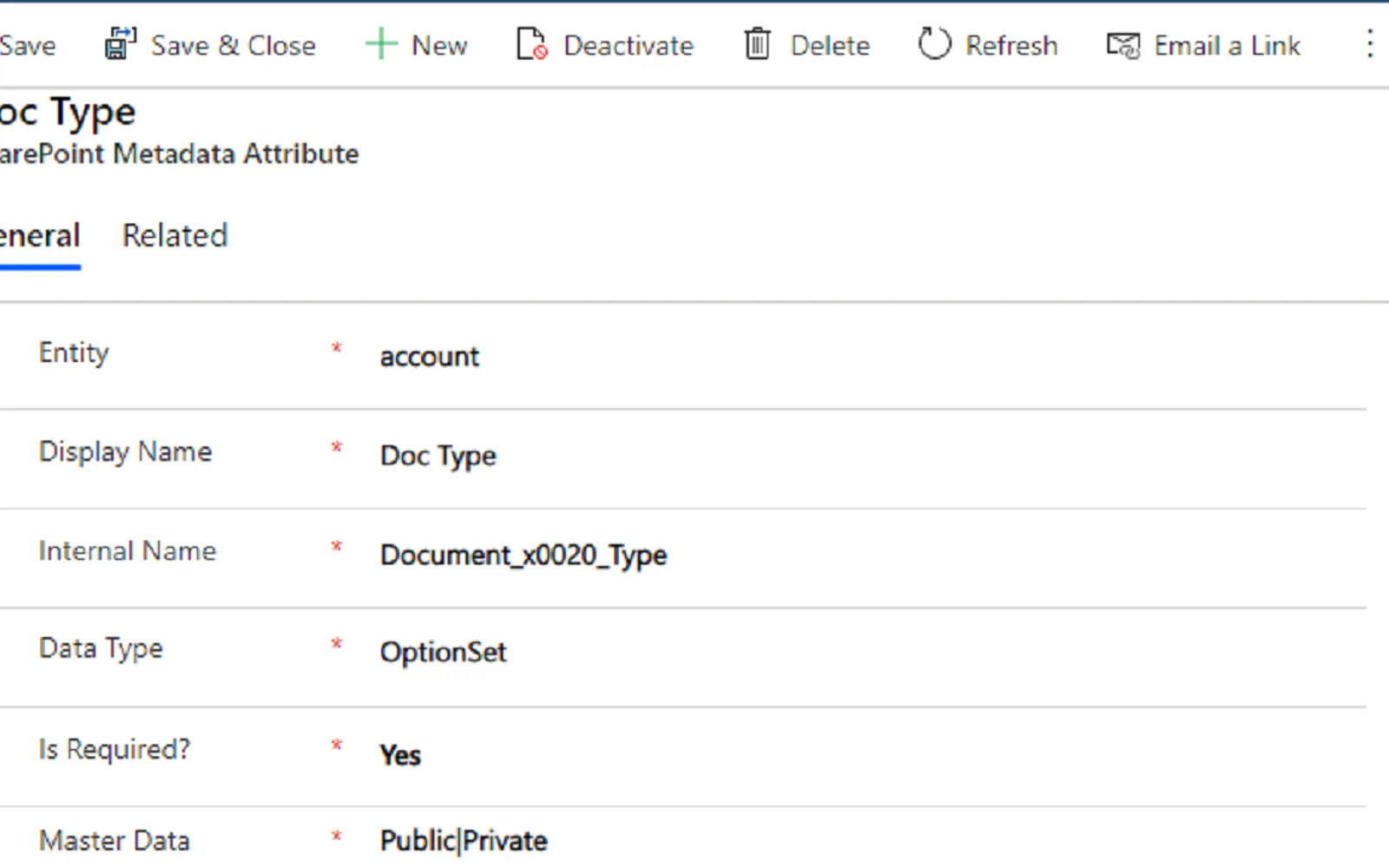Click the Data Type field label
Image resolution: width=1389 pixels, height=868 pixels.
(101, 649)
